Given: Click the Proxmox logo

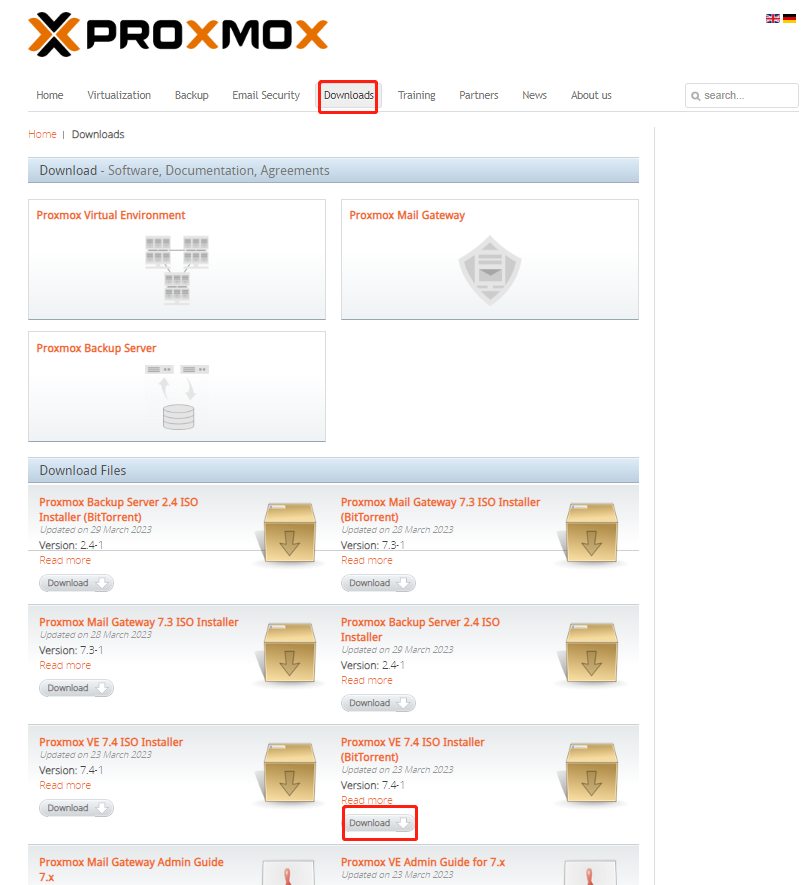Looking at the screenshot, I should coord(177,34).
